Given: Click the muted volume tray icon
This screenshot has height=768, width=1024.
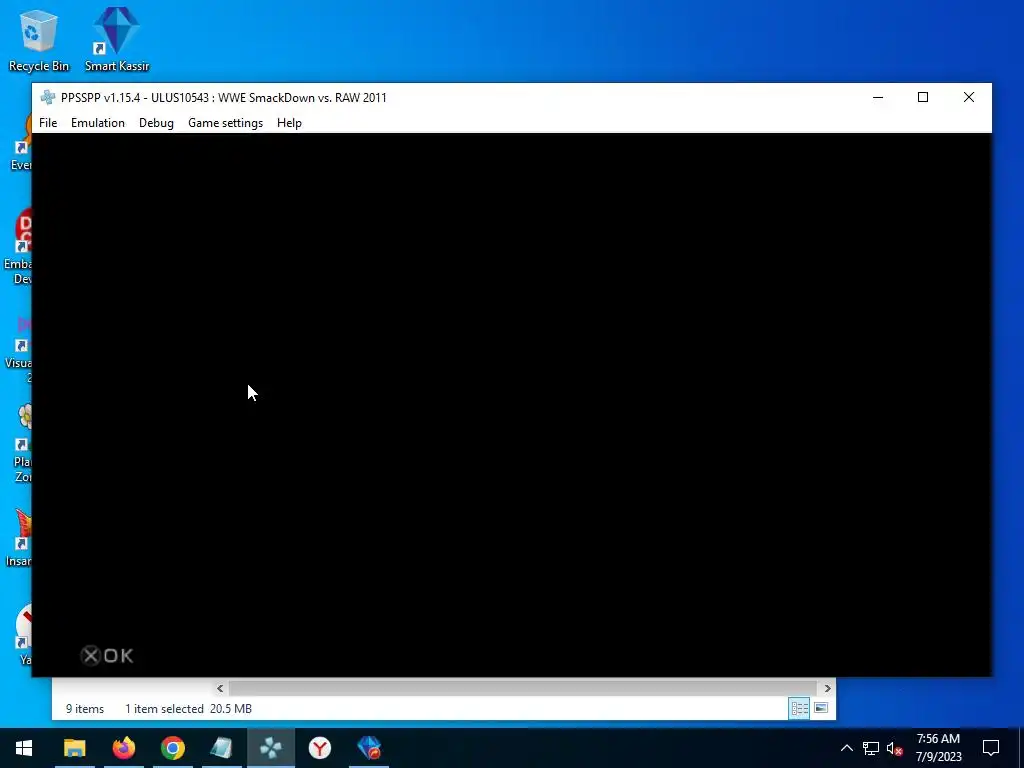Looking at the screenshot, I should (895, 748).
